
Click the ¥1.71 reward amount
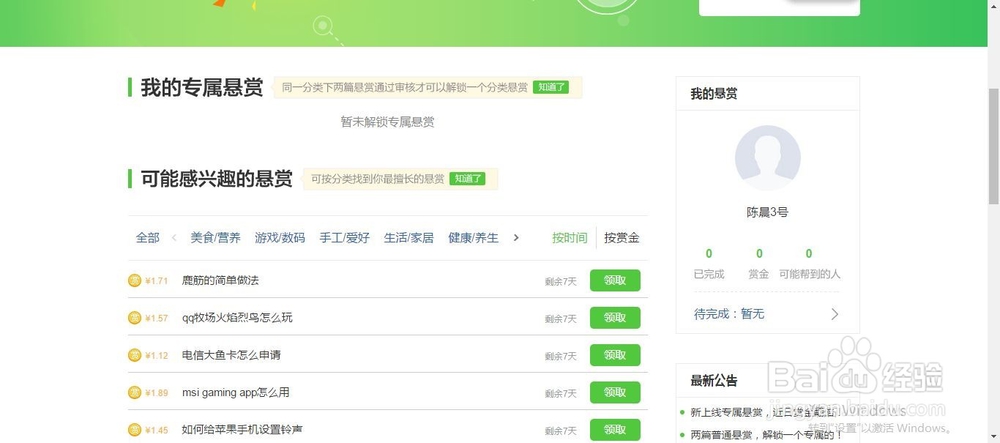pyautogui.click(x=156, y=280)
